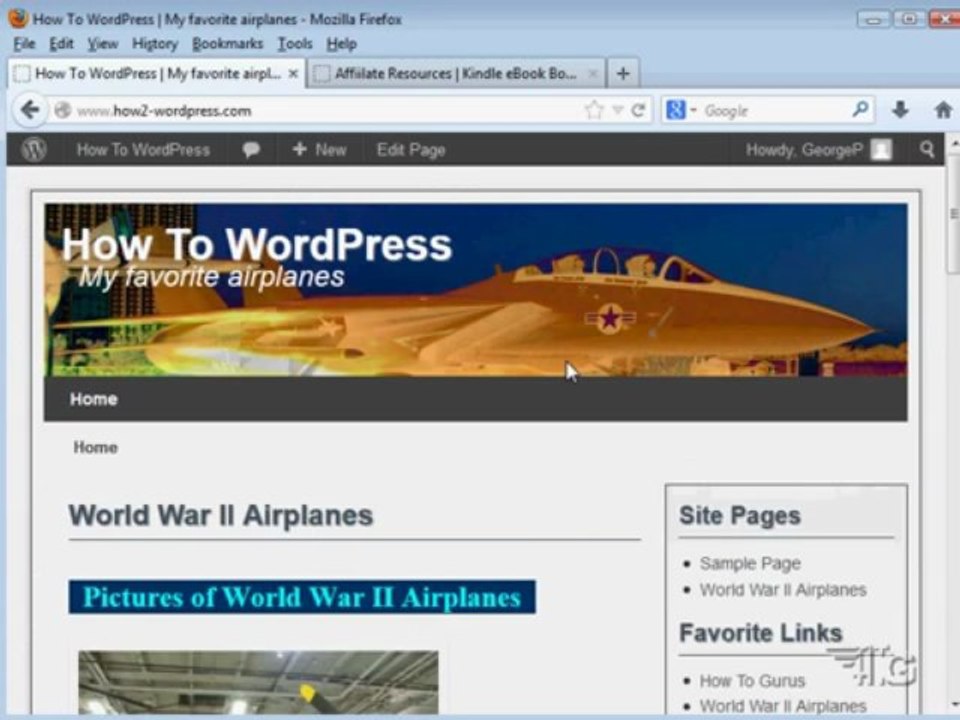Click Home in the dark navigation bar

94,399
